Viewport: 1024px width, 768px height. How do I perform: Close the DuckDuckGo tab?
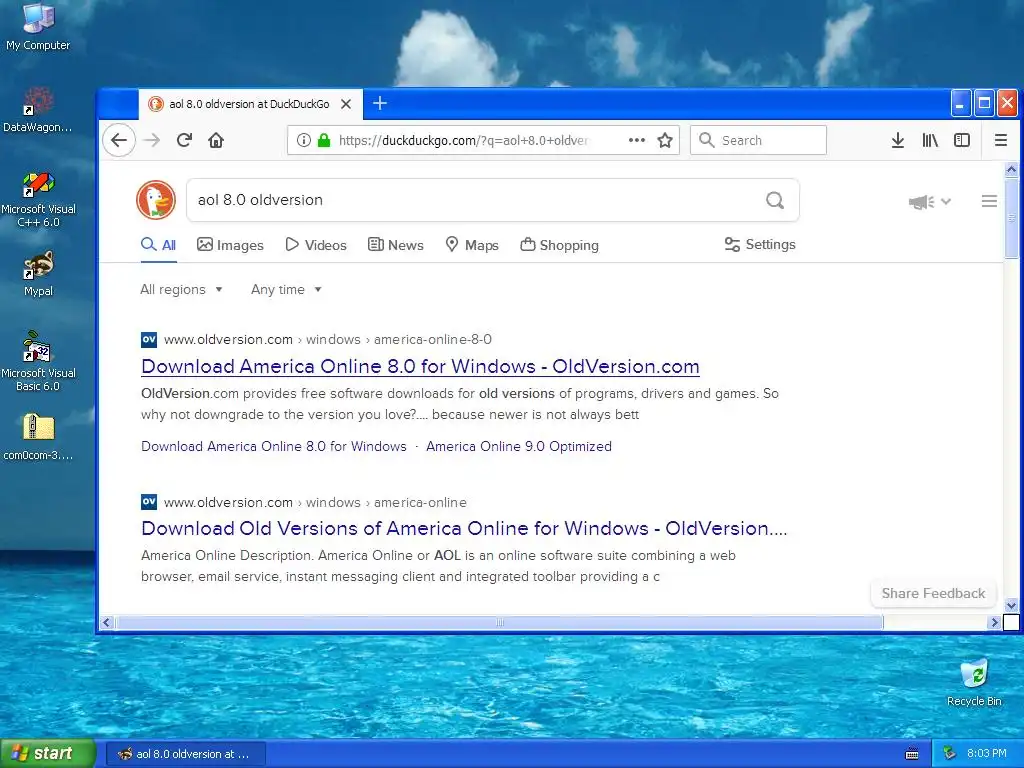[x=346, y=104]
